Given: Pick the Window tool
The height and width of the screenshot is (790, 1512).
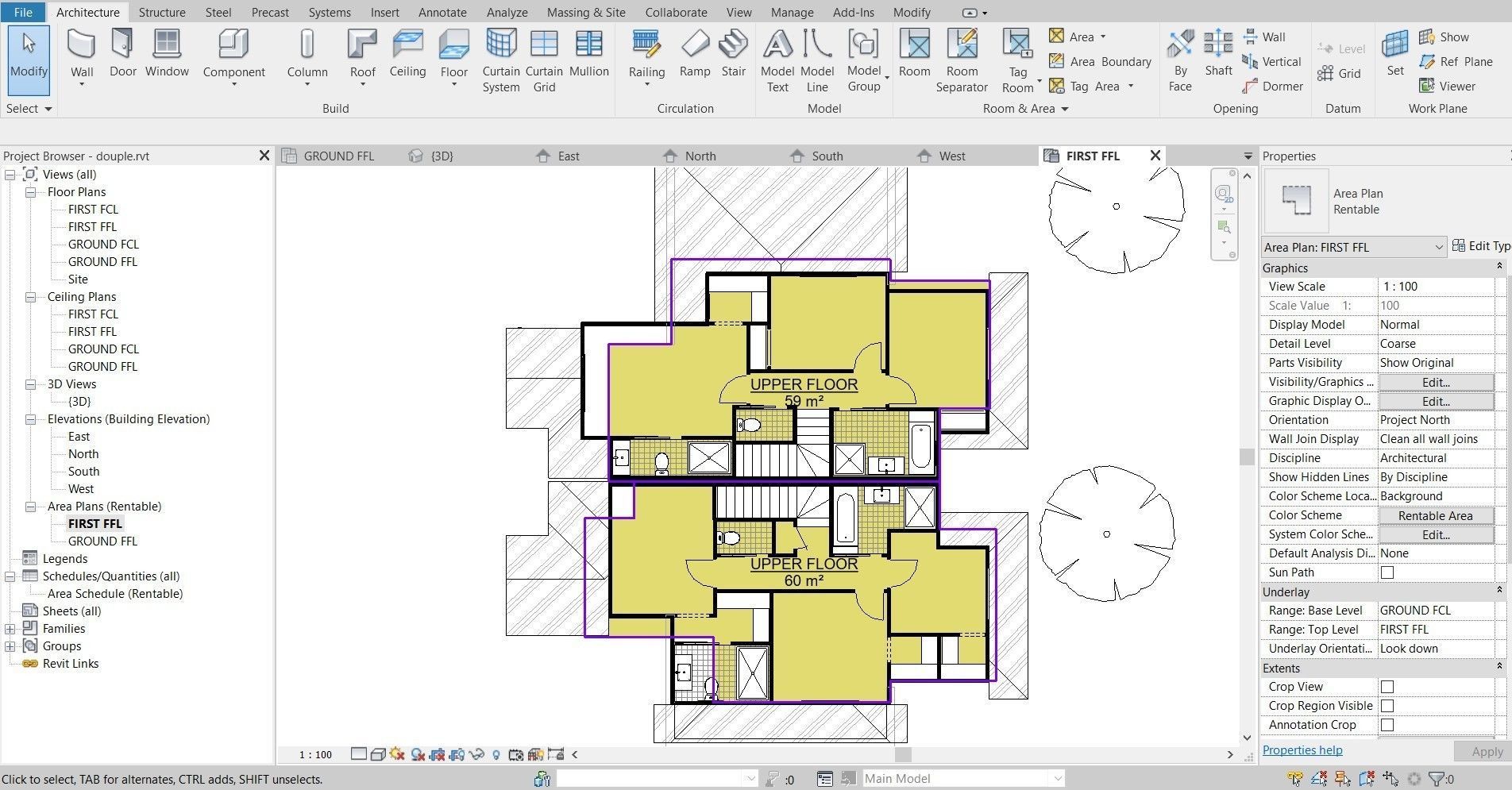Looking at the screenshot, I should pos(167,54).
